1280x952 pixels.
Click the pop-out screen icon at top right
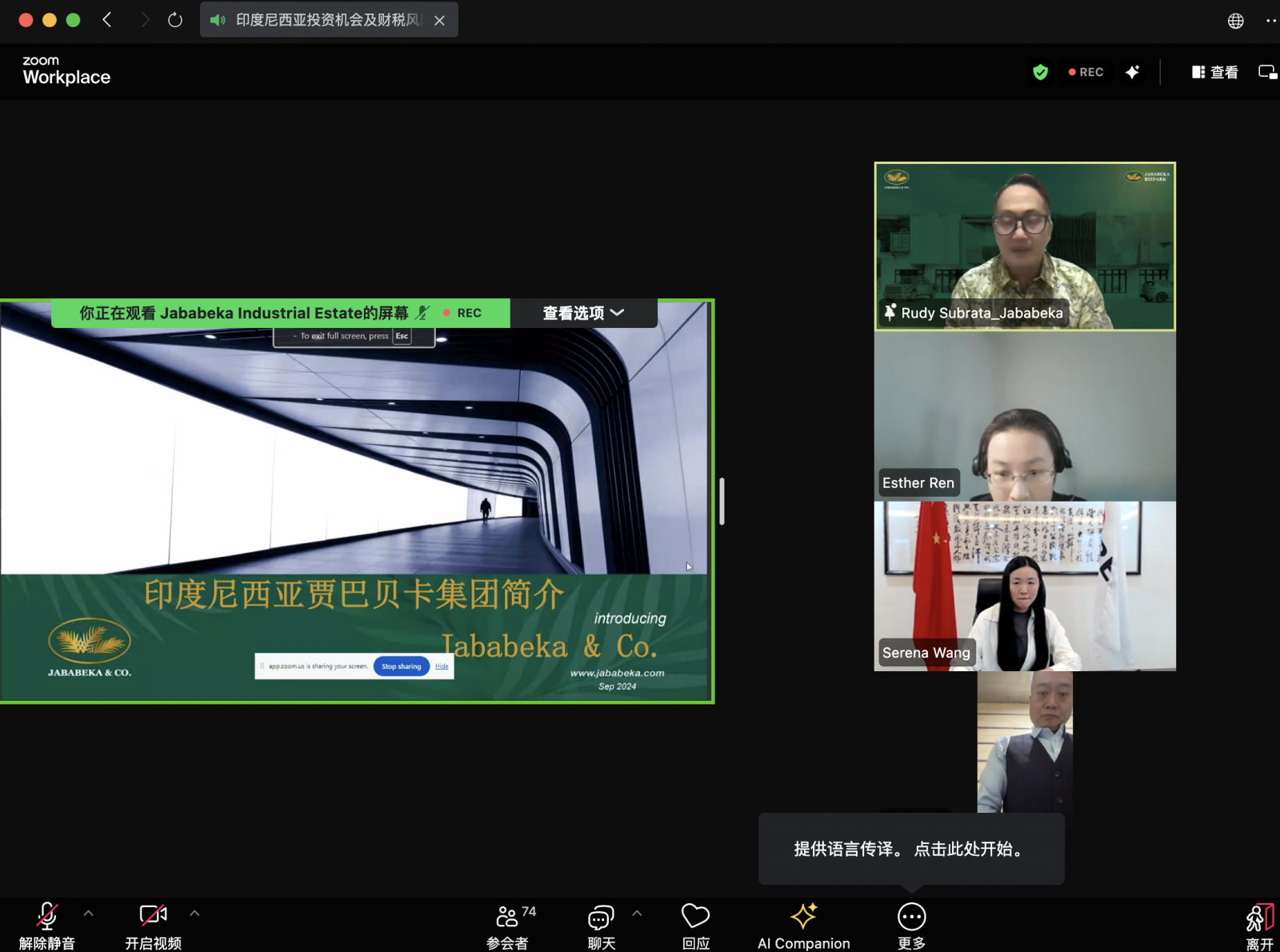pos(1267,72)
